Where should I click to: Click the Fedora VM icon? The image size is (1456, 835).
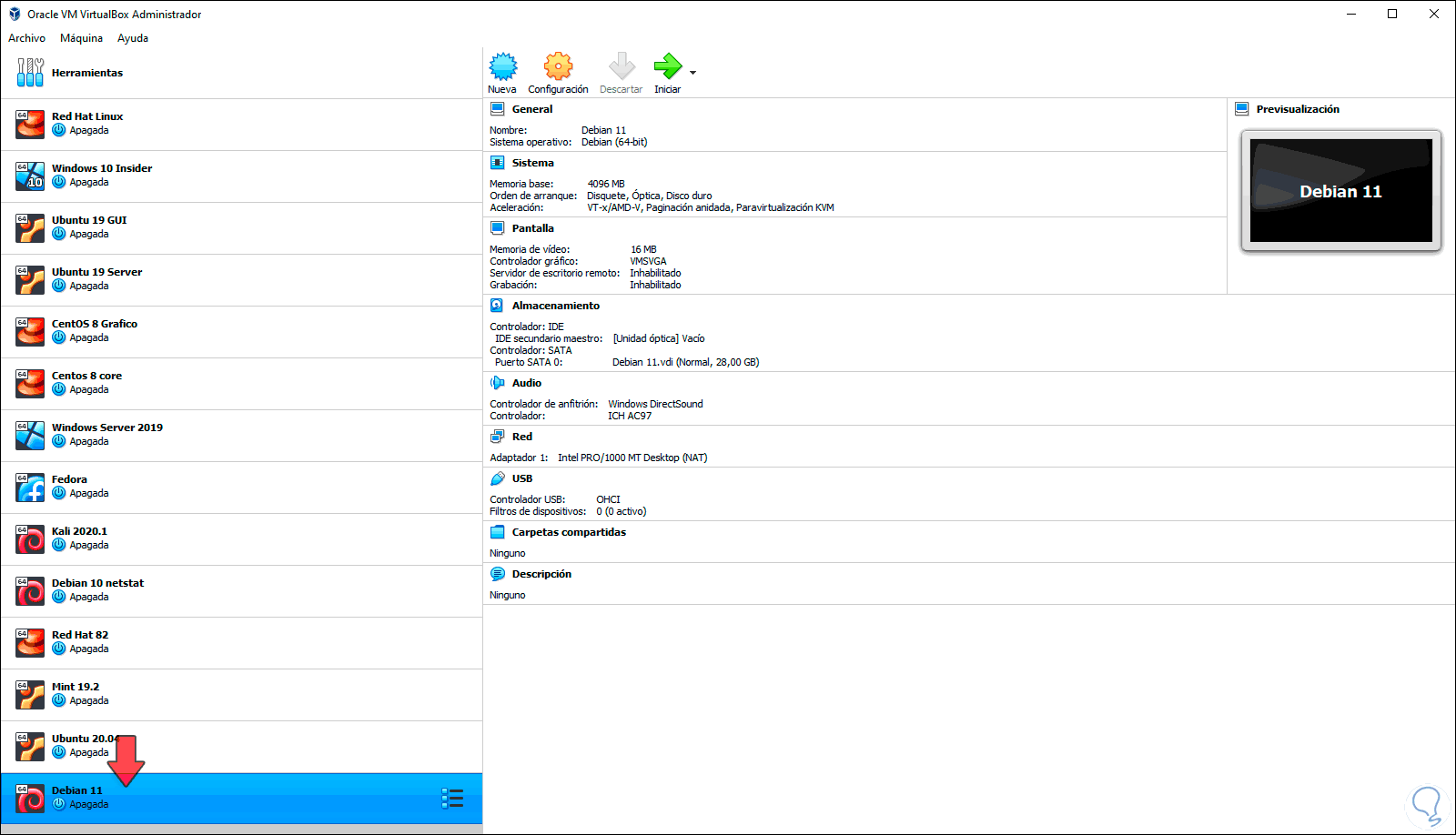click(30, 487)
